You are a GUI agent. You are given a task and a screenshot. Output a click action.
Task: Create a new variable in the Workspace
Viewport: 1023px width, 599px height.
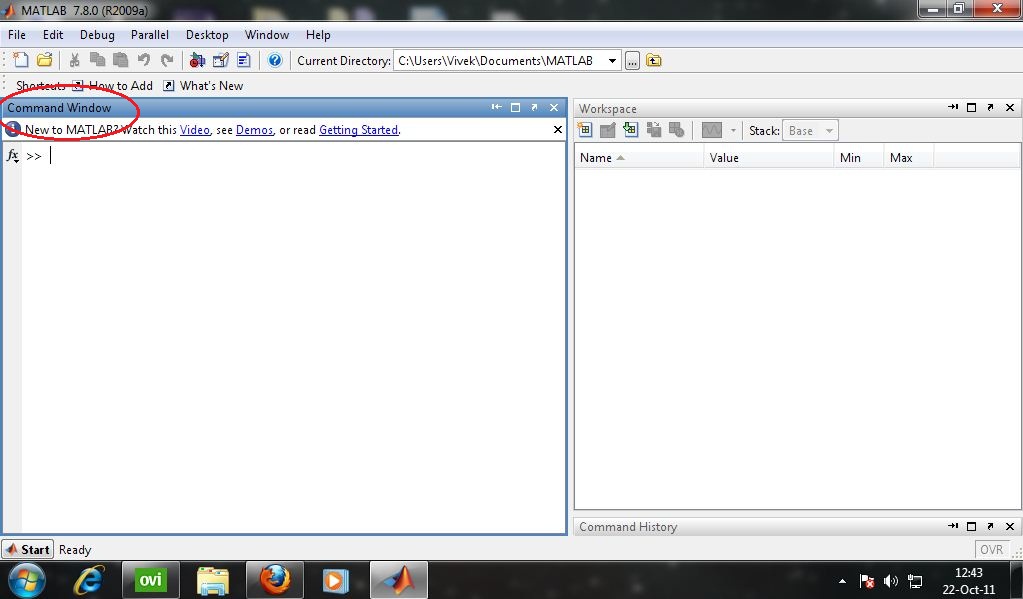tap(584, 129)
